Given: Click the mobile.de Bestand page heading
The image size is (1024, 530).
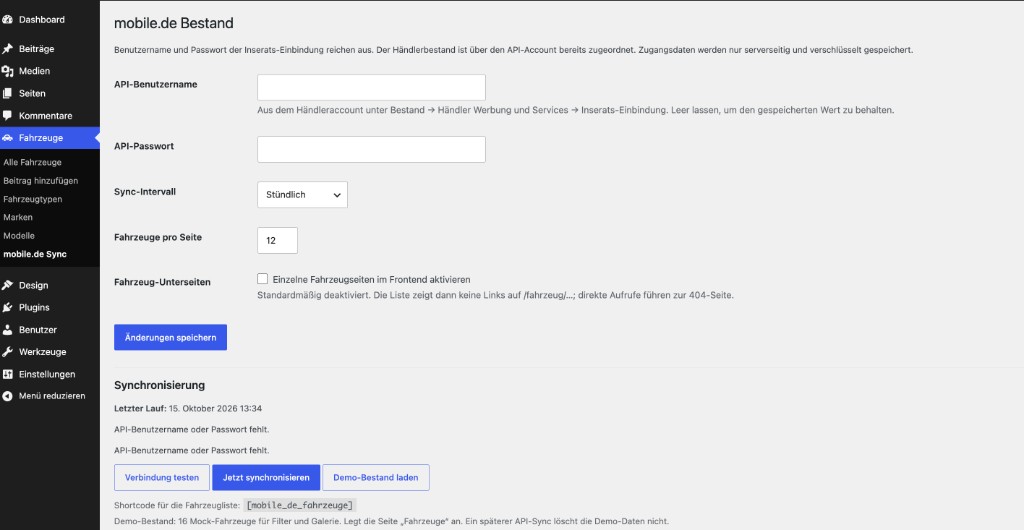Looking at the screenshot, I should click(x=174, y=23).
